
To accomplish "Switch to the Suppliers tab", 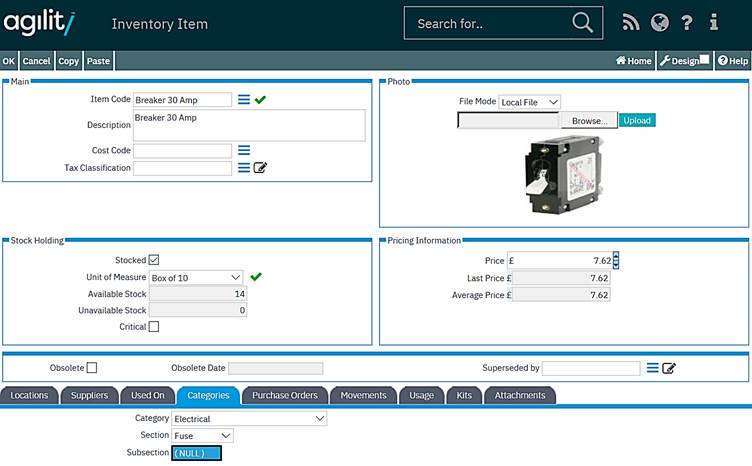I will pyautogui.click(x=89, y=395).
